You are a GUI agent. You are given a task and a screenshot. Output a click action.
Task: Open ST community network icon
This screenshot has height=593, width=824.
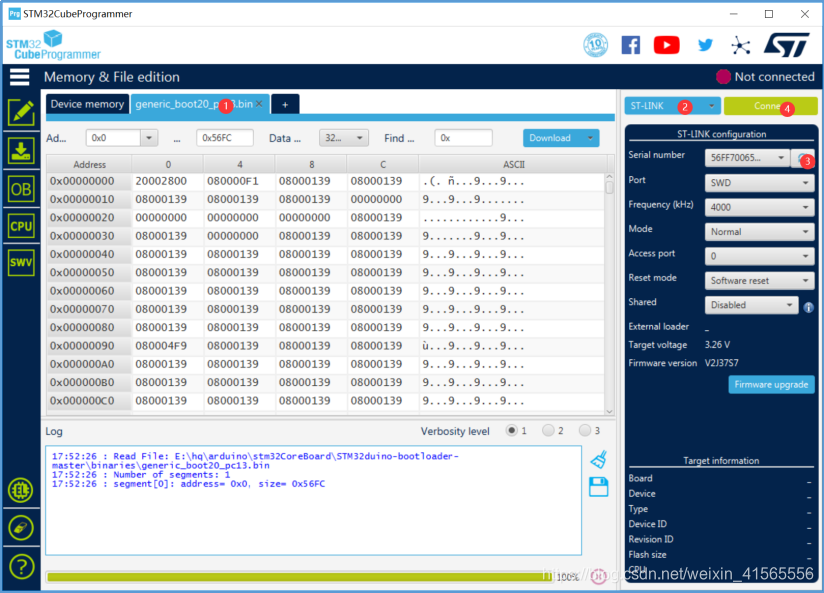coord(740,46)
